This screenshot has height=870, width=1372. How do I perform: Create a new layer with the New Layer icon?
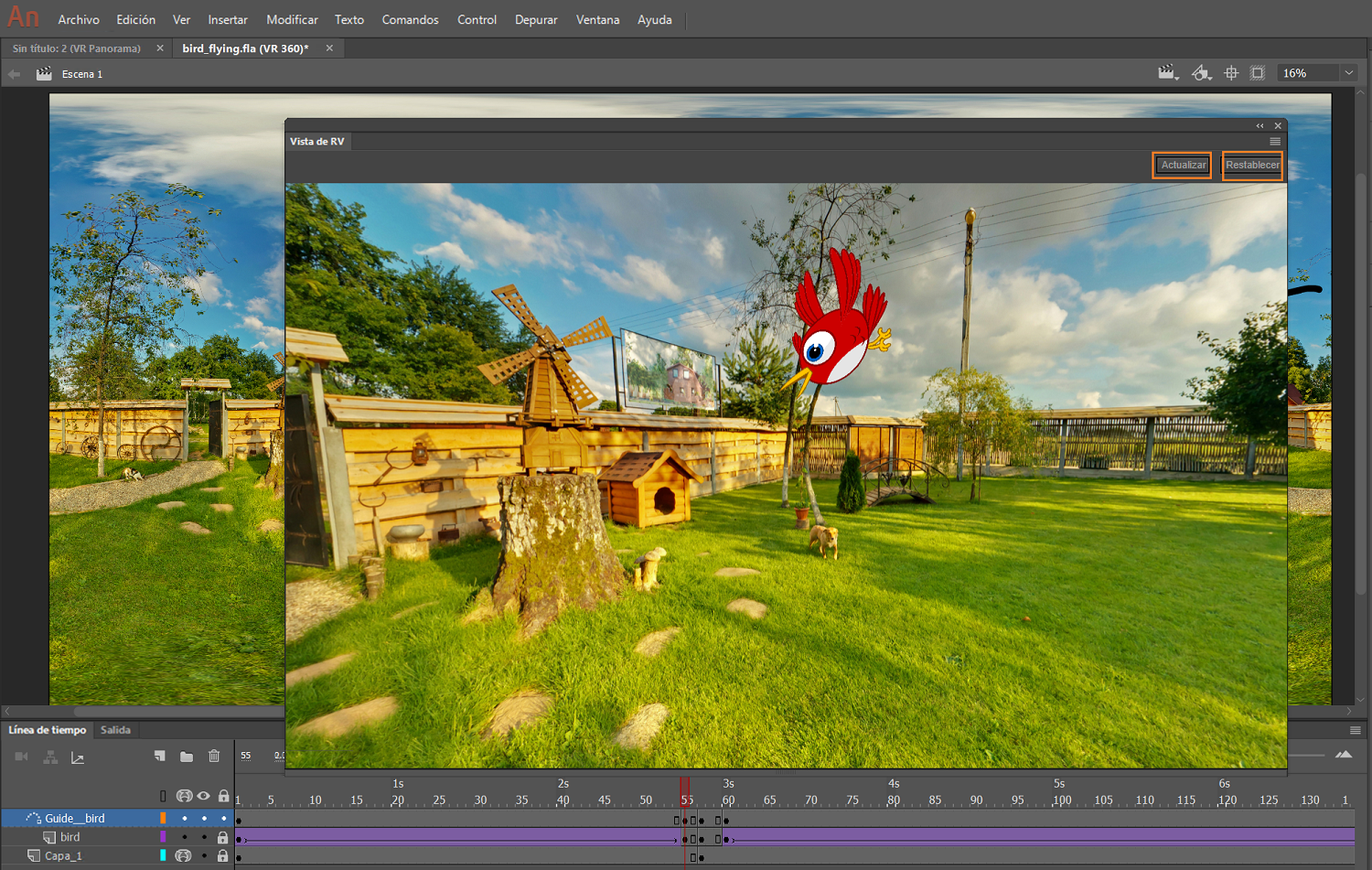(x=159, y=757)
